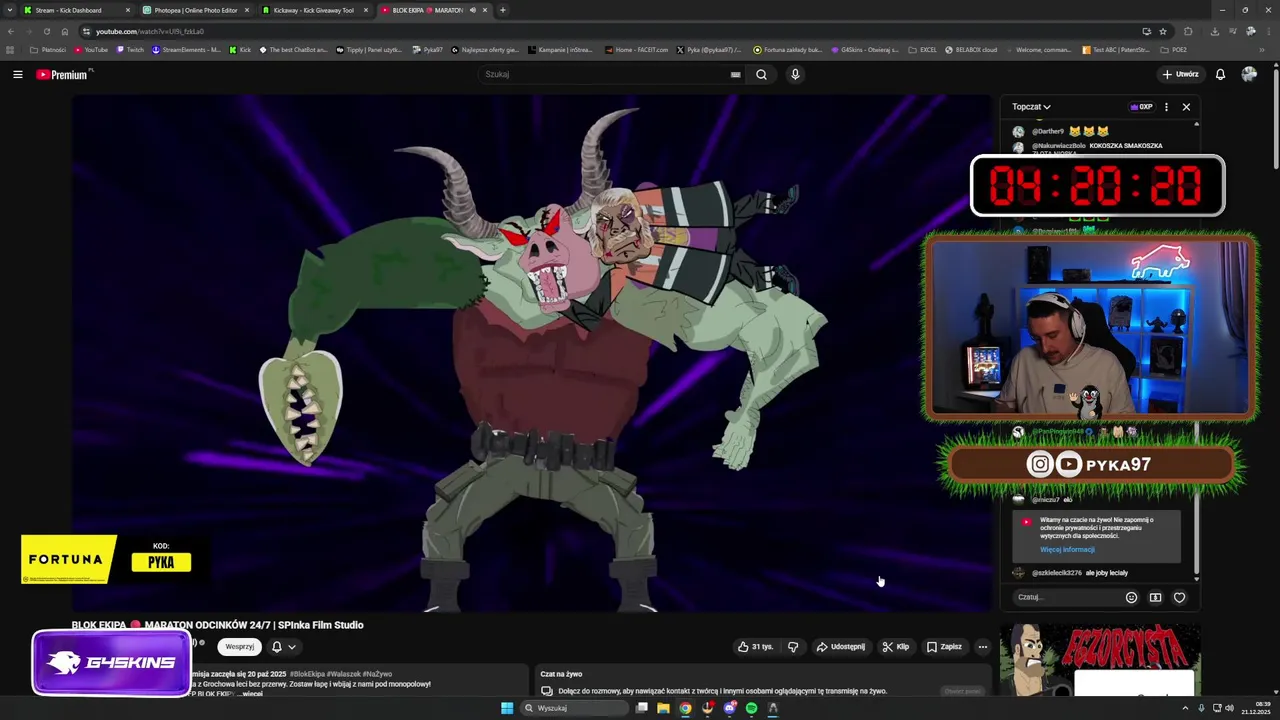The height and width of the screenshot is (720, 1280).
Task: Open the Twitch bookmark
Action: point(130,49)
